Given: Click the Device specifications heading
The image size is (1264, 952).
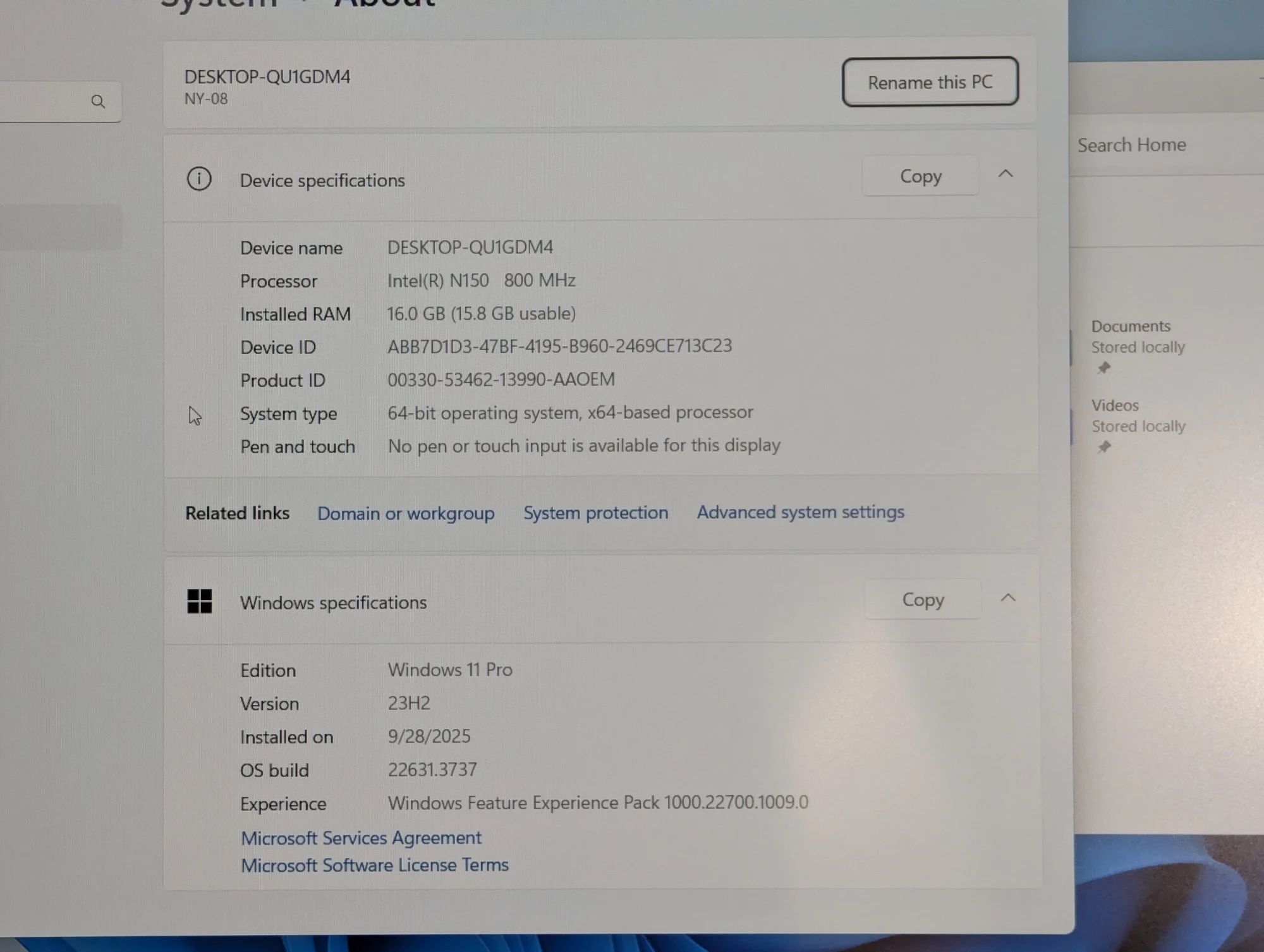Looking at the screenshot, I should (322, 181).
